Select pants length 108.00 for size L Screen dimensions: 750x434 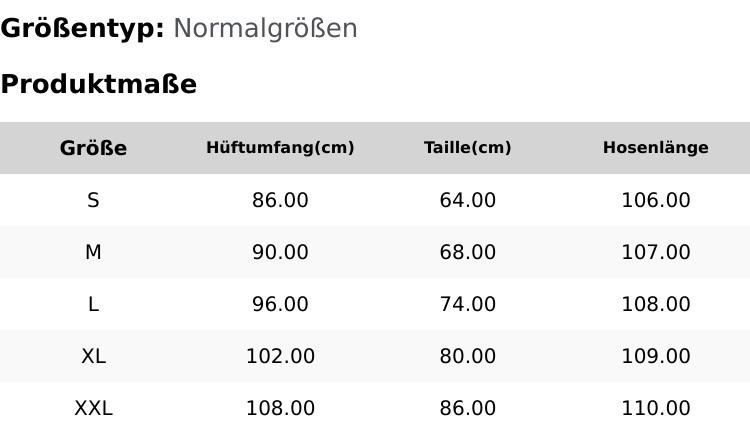(655, 304)
